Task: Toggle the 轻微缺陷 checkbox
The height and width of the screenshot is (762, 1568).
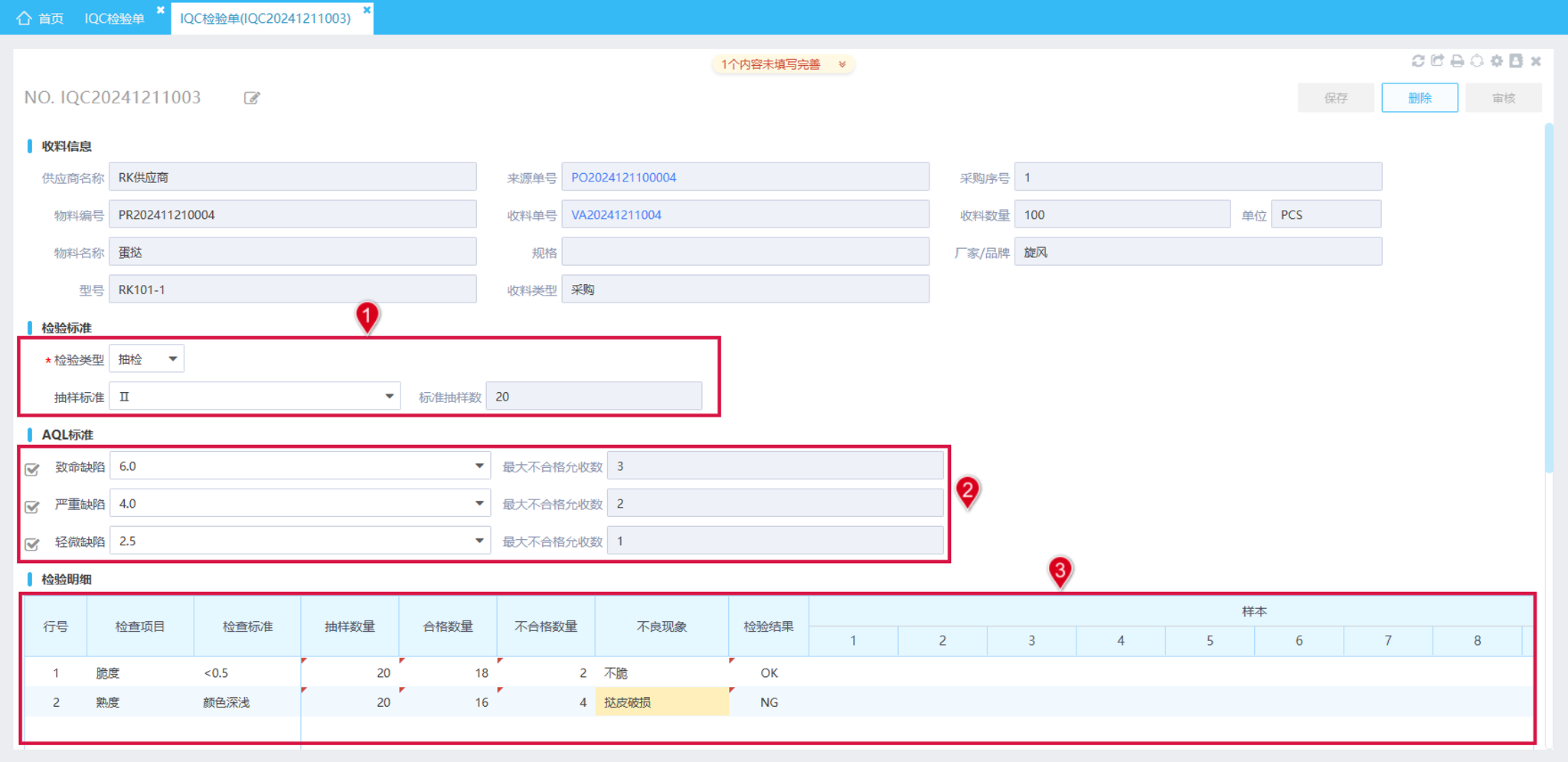Action: 32,544
